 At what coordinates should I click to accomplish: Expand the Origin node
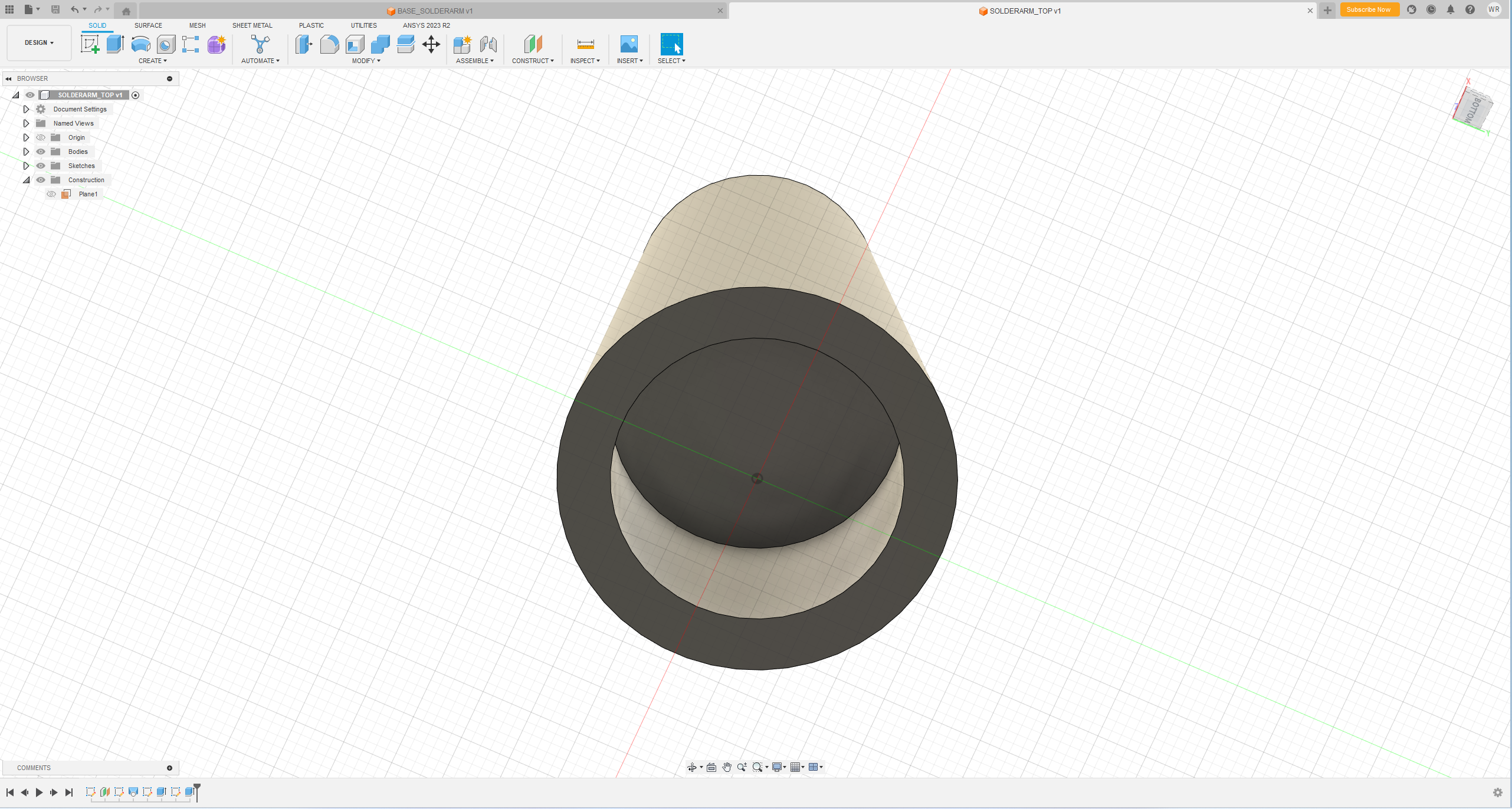[26, 137]
